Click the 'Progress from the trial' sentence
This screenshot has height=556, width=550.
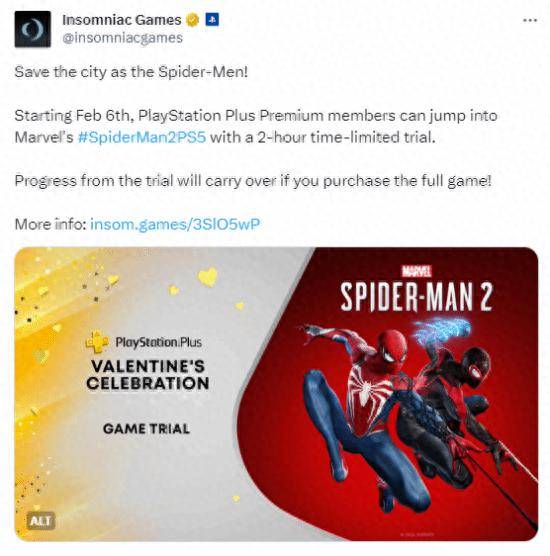coord(253,181)
